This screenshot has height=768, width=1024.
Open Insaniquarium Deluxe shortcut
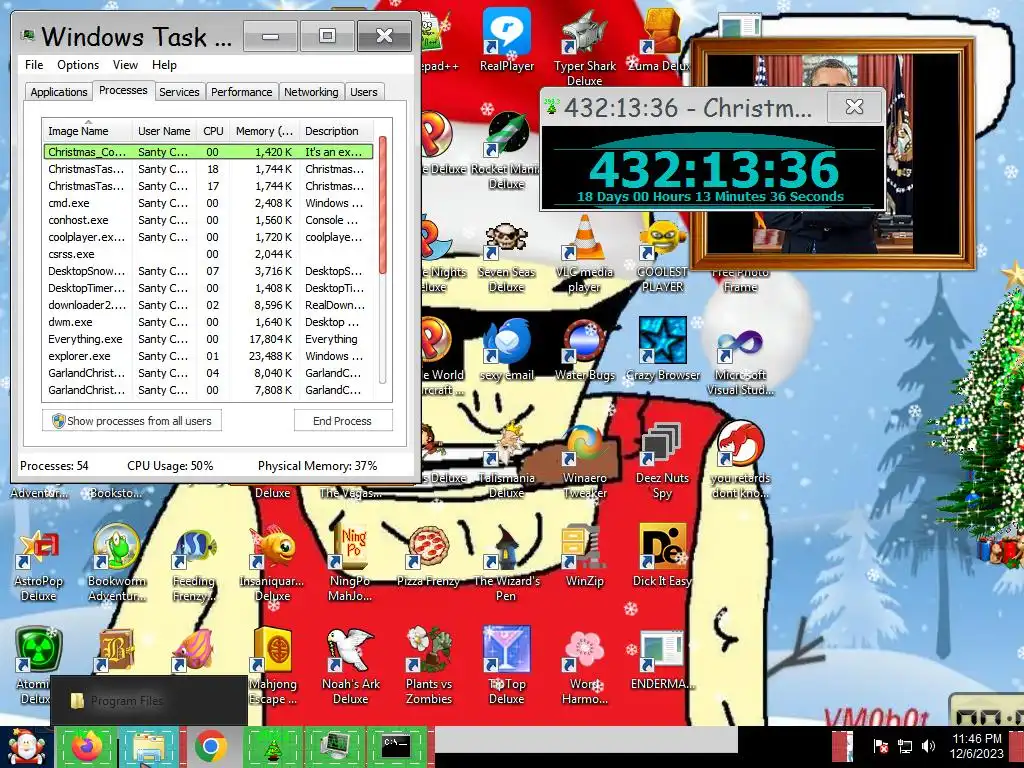pyautogui.click(x=272, y=564)
